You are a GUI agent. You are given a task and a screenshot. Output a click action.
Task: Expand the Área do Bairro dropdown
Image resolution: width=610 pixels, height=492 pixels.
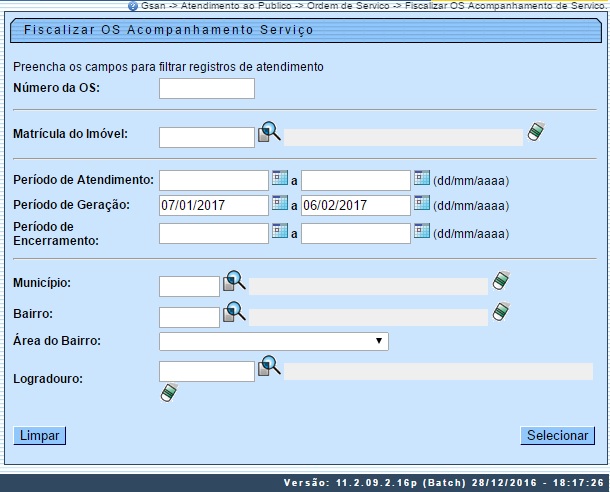274,341
